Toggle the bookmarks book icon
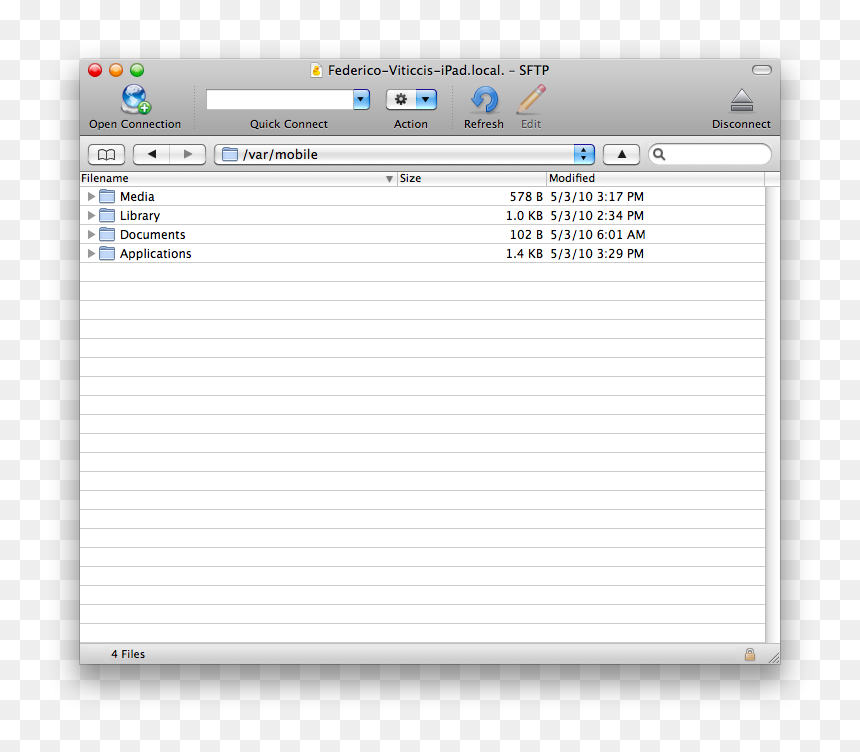The height and width of the screenshot is (752, 860). click(x=106, y=155)
